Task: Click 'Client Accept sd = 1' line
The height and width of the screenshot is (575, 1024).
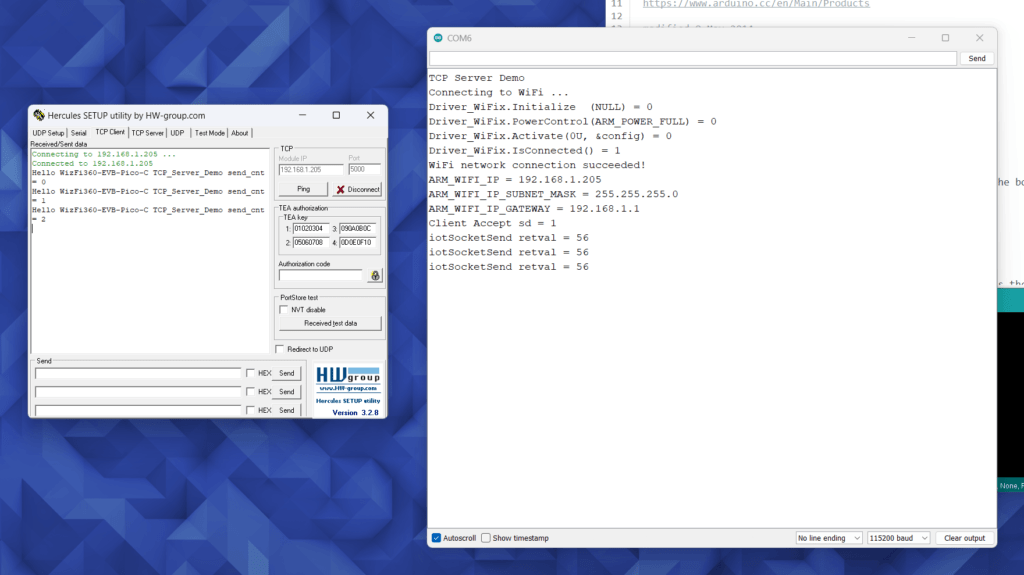Action: (492, 223)
